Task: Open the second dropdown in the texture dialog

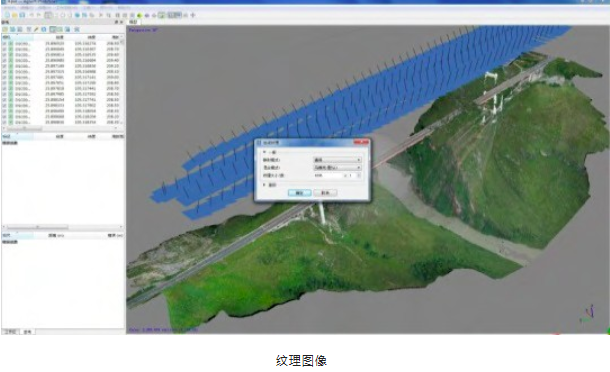Action: 337,167
